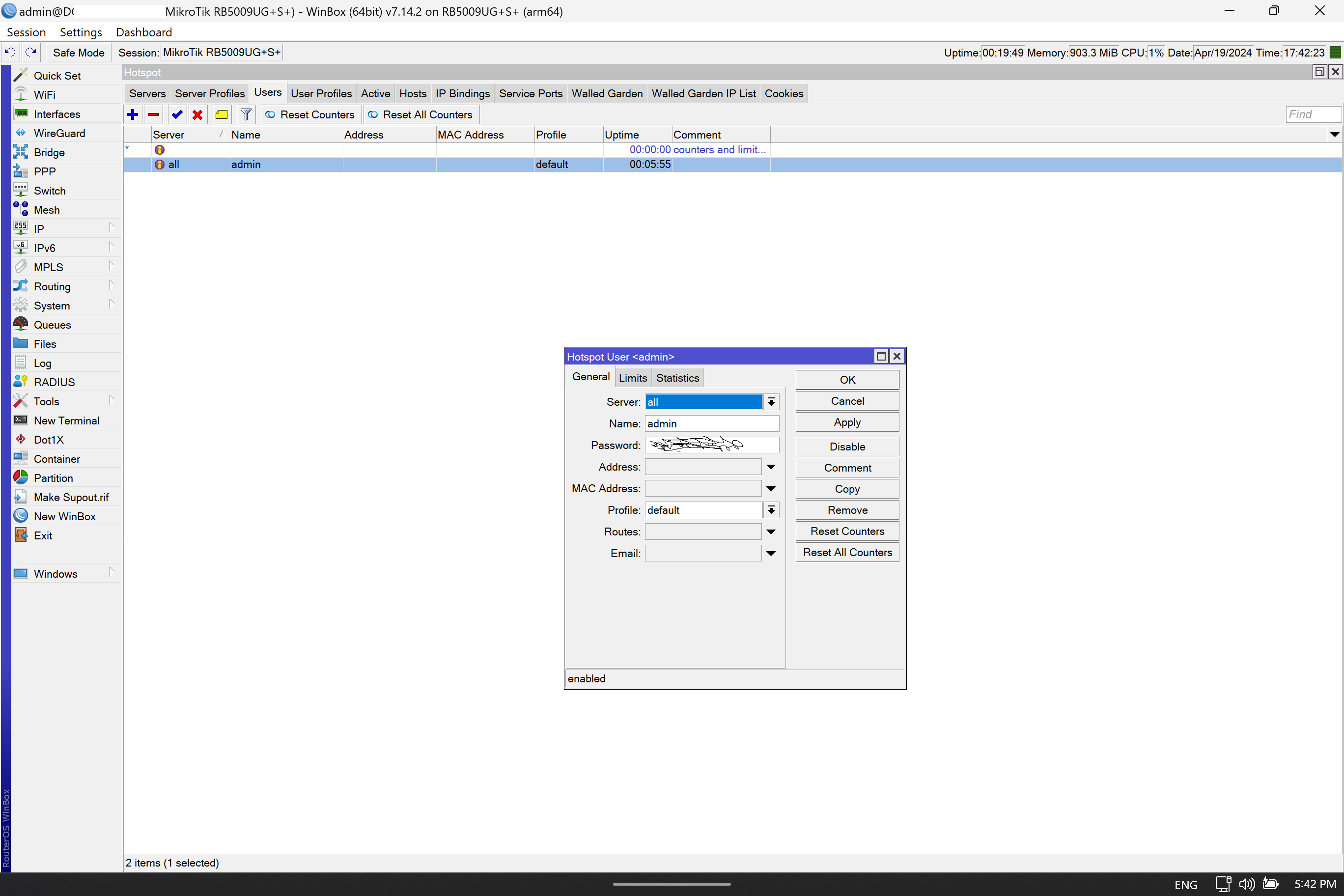
Task: Open the Server dropdown in dialog
Action: coord(771,402)
